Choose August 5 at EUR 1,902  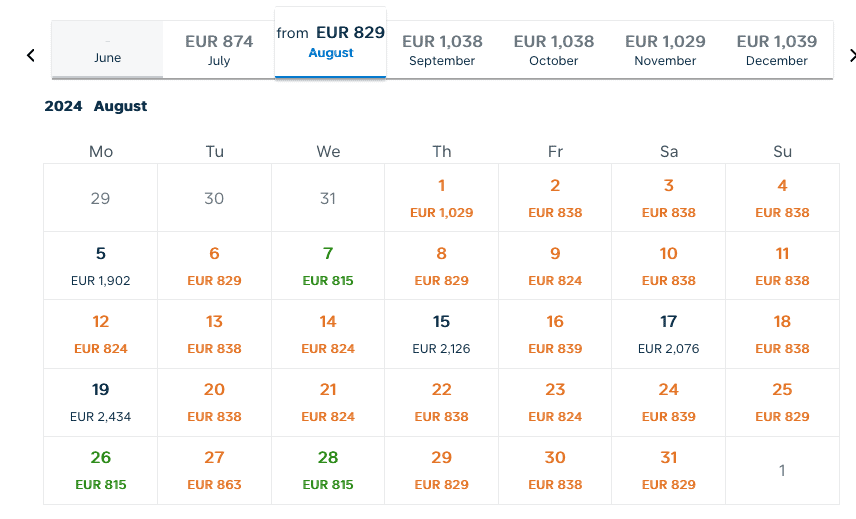pos(101,266)
